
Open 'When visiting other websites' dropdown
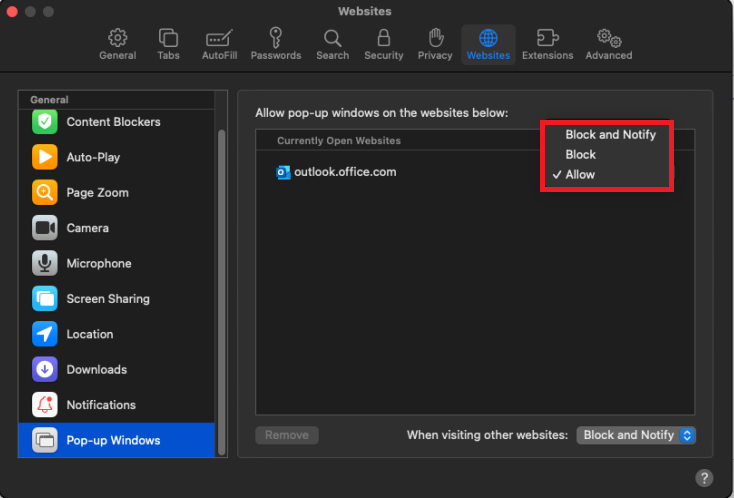tap(636, 435)
